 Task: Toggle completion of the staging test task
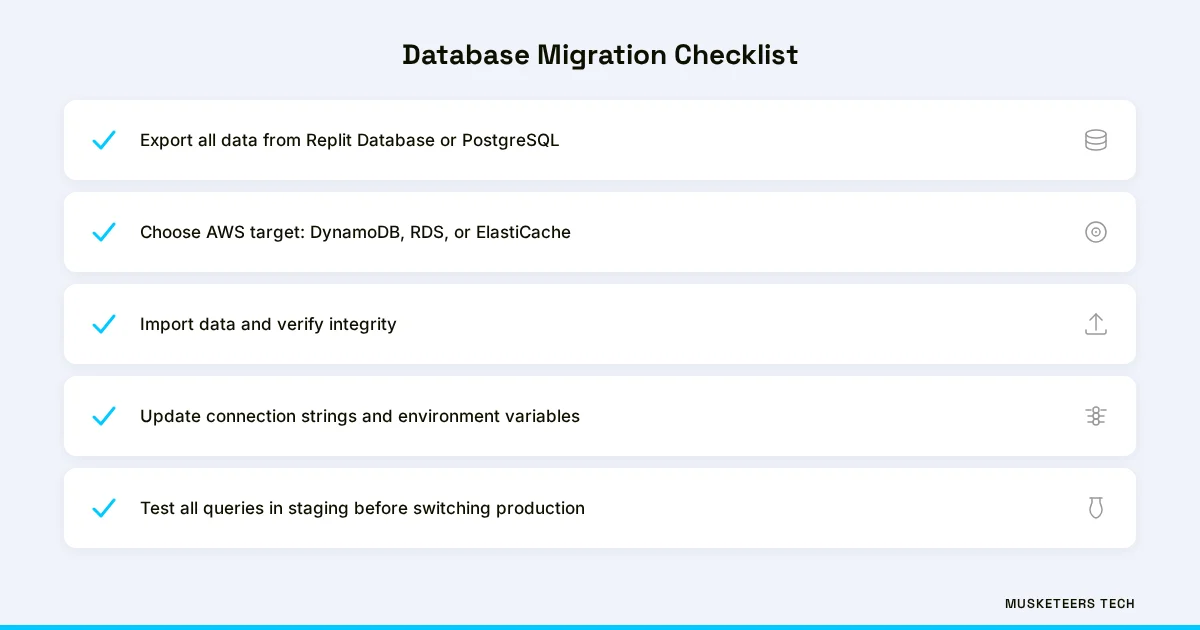point(104,508)
